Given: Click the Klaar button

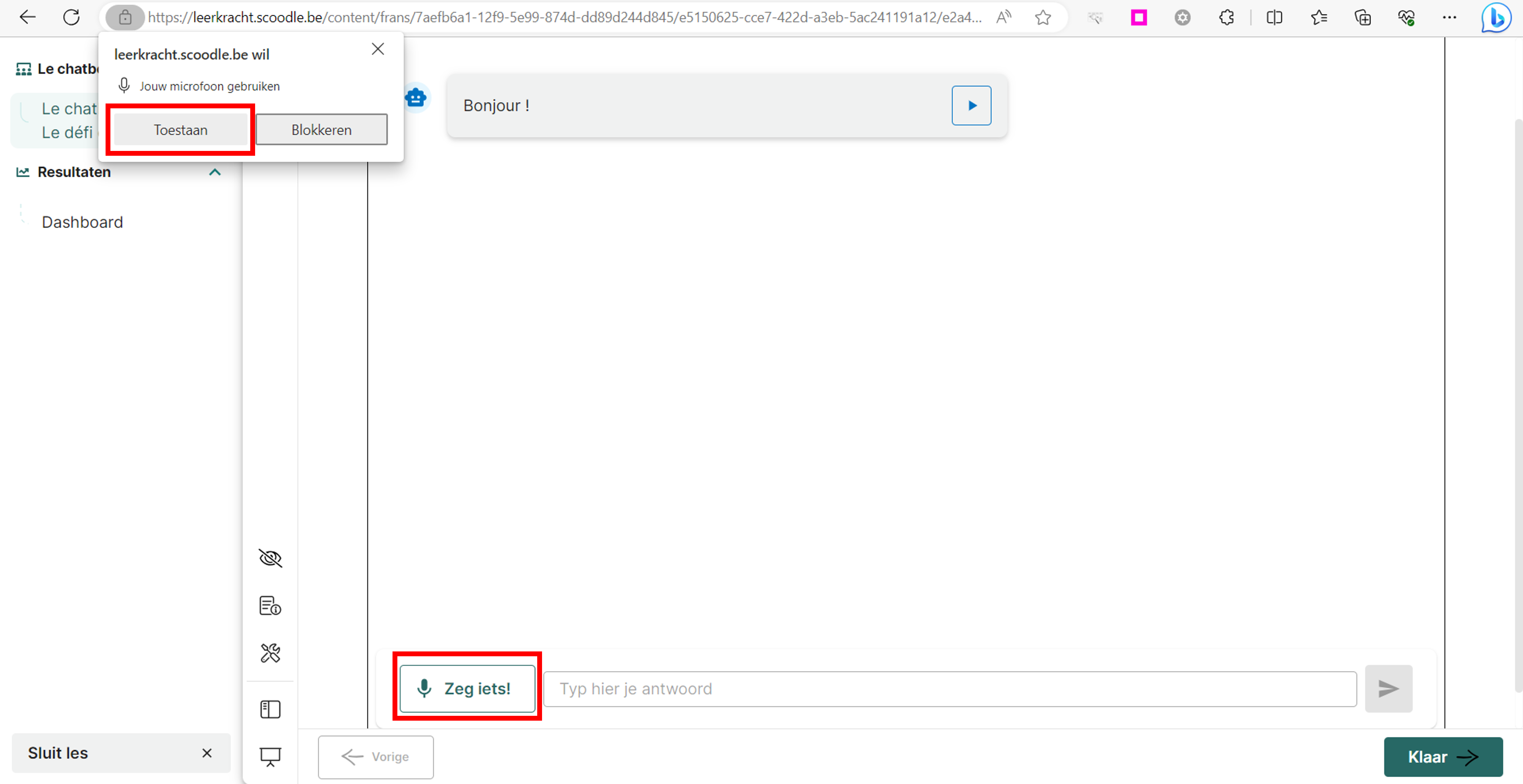Looking at the screenshot, I should 1443,757.
